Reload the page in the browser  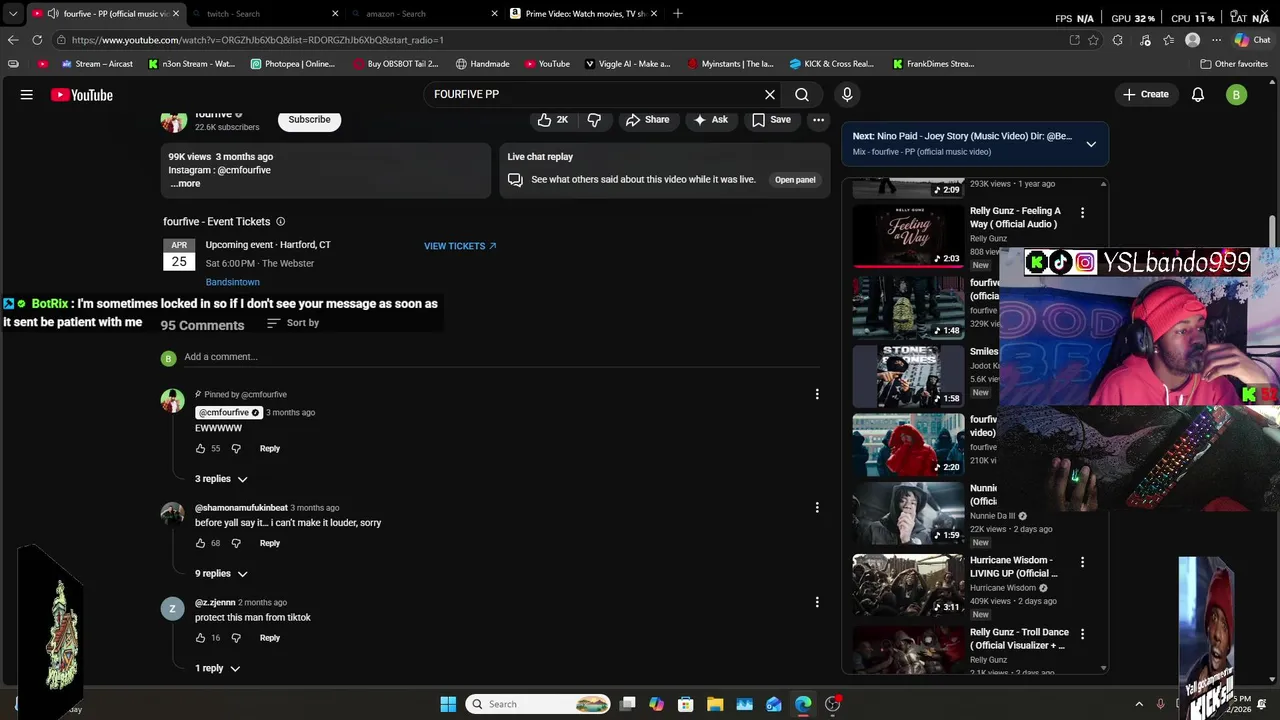point(37,40)
